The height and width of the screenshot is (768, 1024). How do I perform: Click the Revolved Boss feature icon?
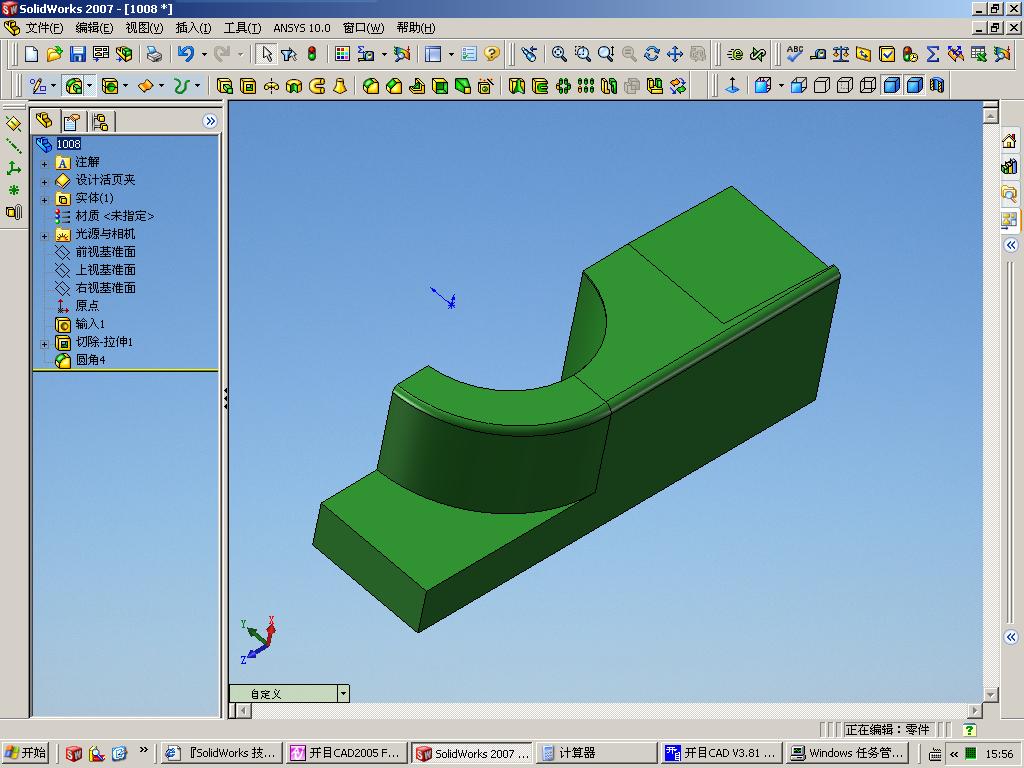[271, 86]
